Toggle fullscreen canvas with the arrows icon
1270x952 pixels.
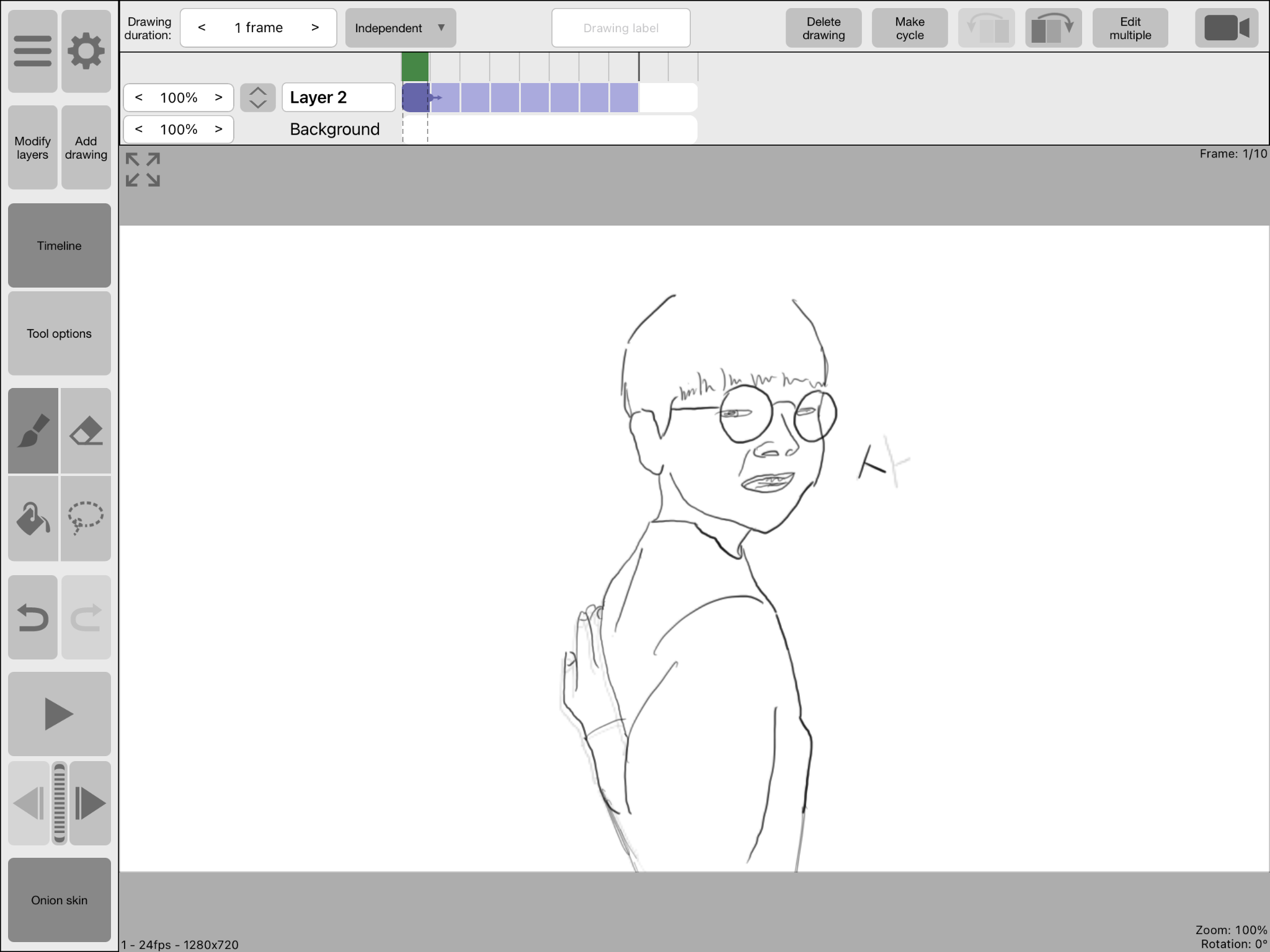coord(143,169)
